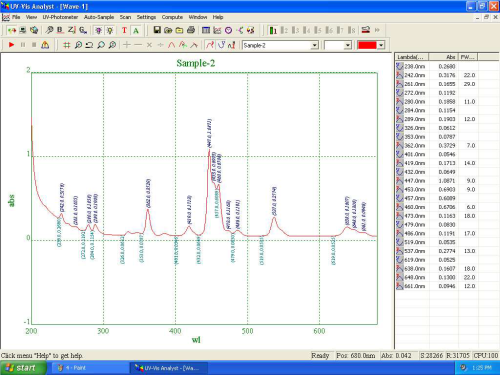Click the plus (add spectra) icon

click(127, 45)
